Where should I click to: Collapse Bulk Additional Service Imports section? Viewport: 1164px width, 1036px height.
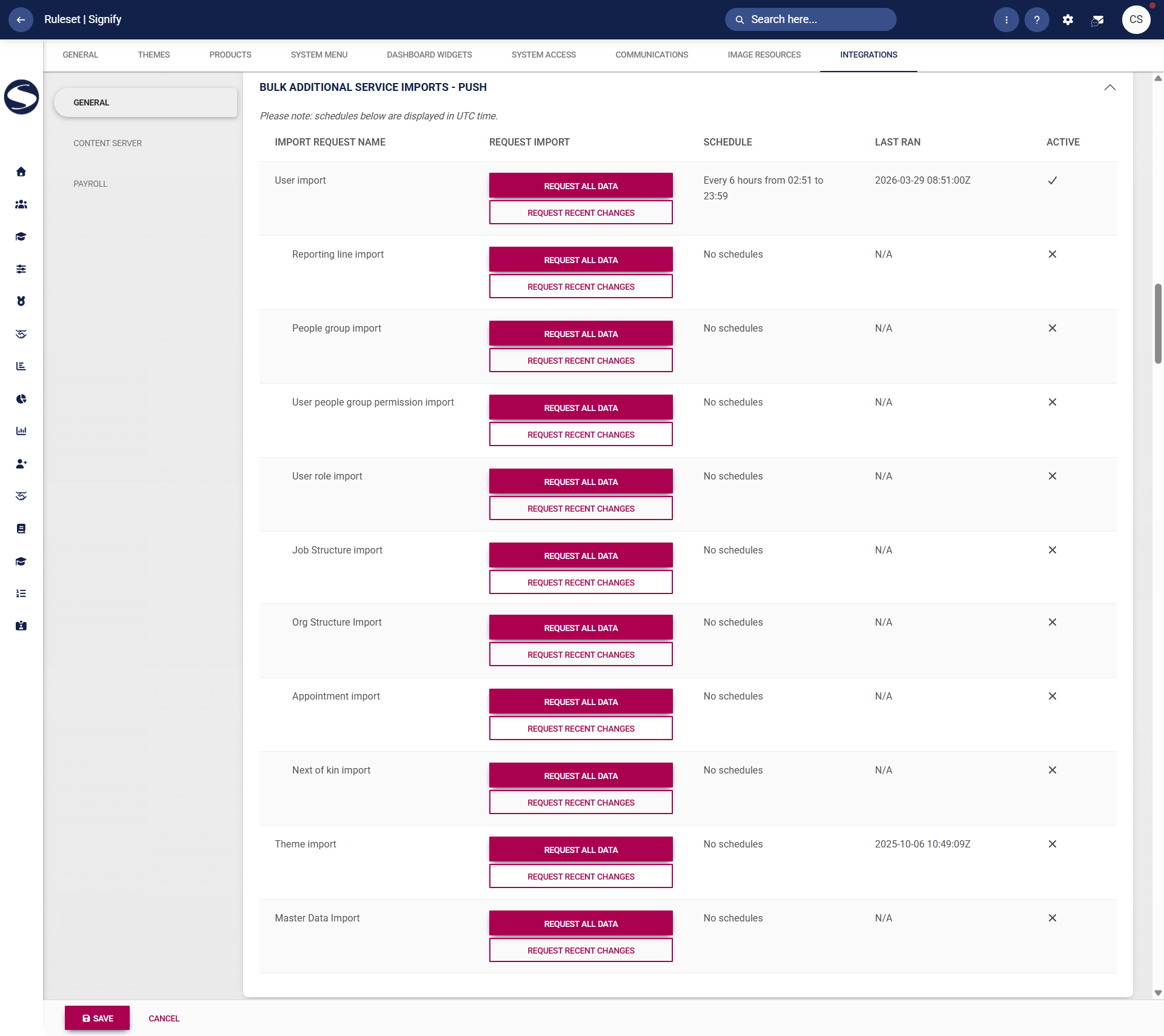coord(1109,87)
